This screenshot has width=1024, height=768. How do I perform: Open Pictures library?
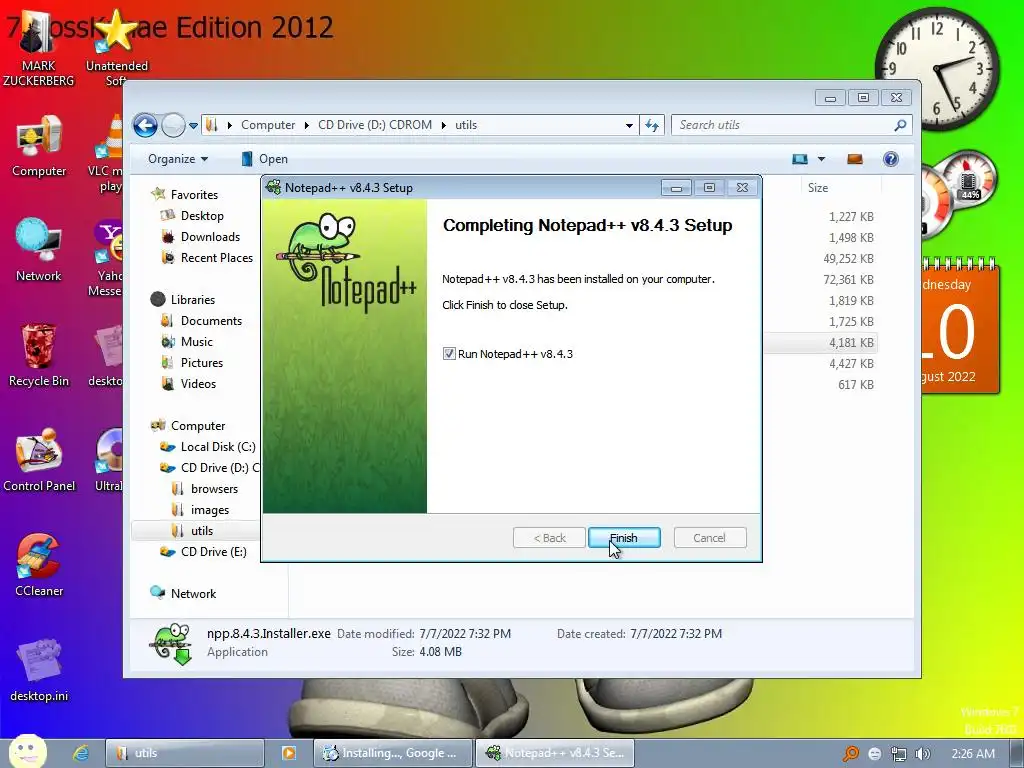click(x=202, y=362)
